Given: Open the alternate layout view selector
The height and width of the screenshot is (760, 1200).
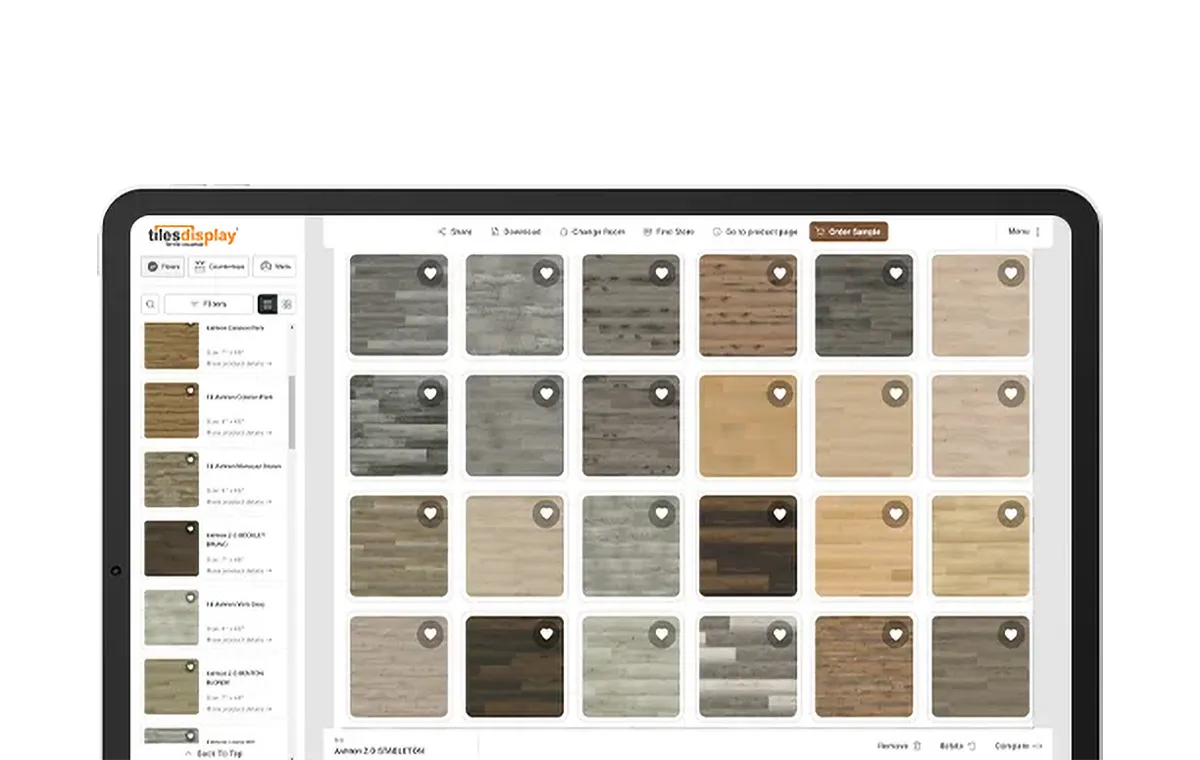Looking at the screenshot, I should point(287,304).
